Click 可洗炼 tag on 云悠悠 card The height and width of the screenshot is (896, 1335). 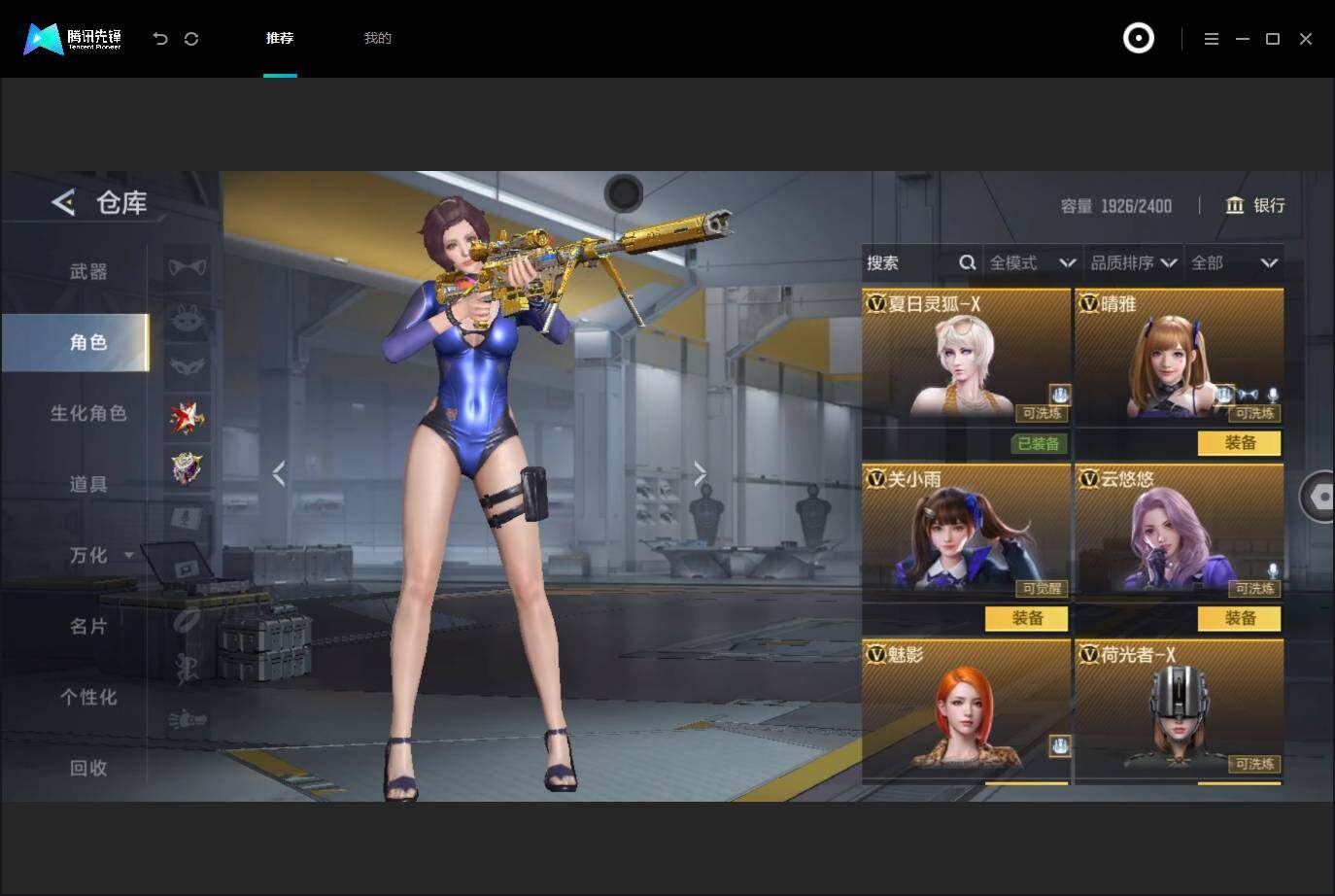(x=1255, y=589)
